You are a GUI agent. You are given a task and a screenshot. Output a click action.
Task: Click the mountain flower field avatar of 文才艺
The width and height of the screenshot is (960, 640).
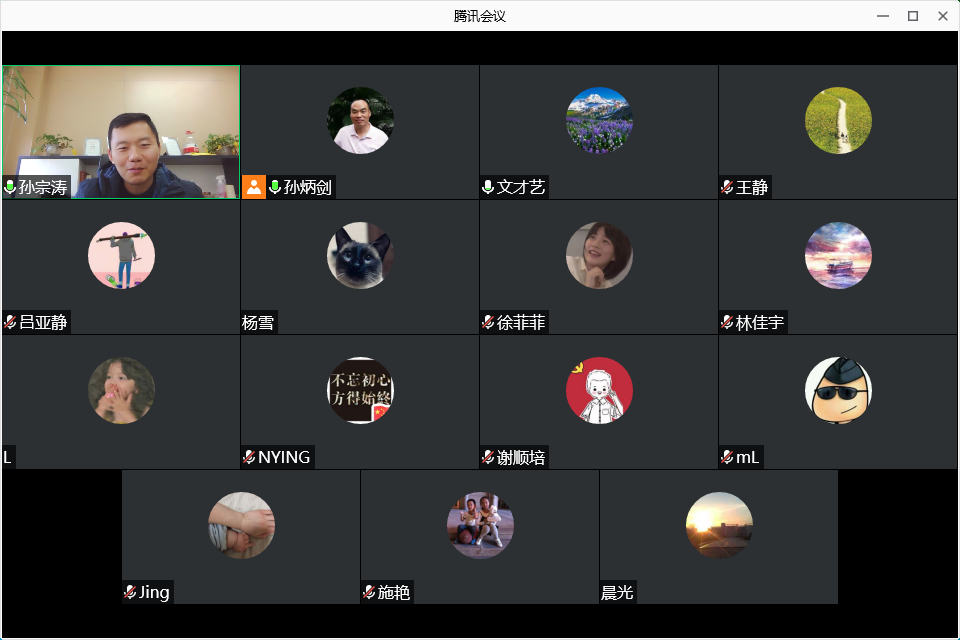coord(599,120)
